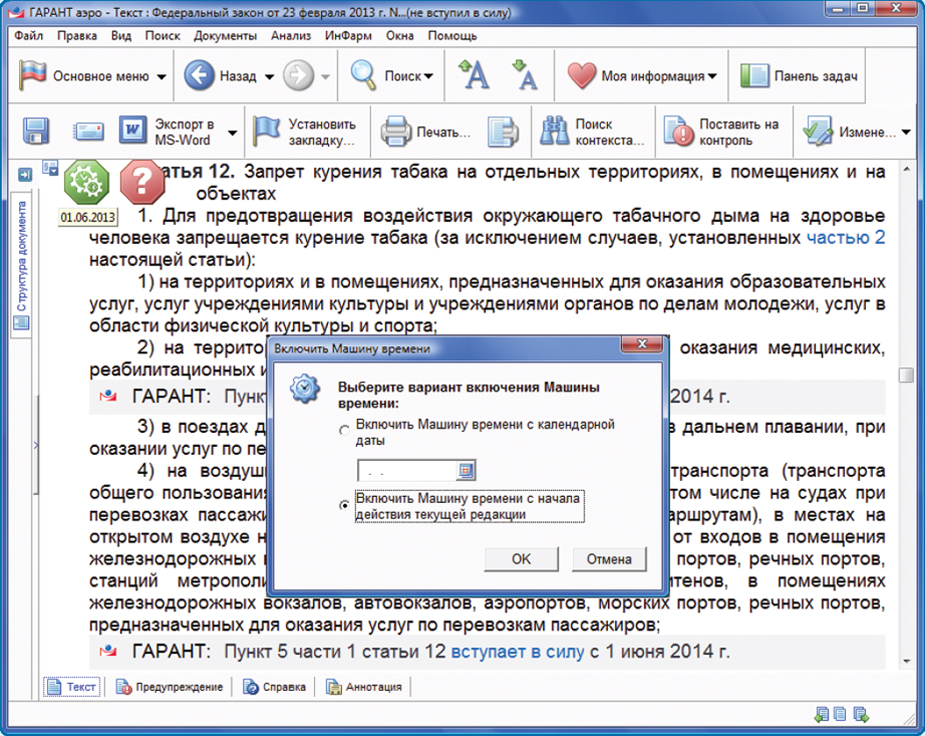The image size is (925, 736).
Task: Open the print preview icon
Action: tap(503, 132)
